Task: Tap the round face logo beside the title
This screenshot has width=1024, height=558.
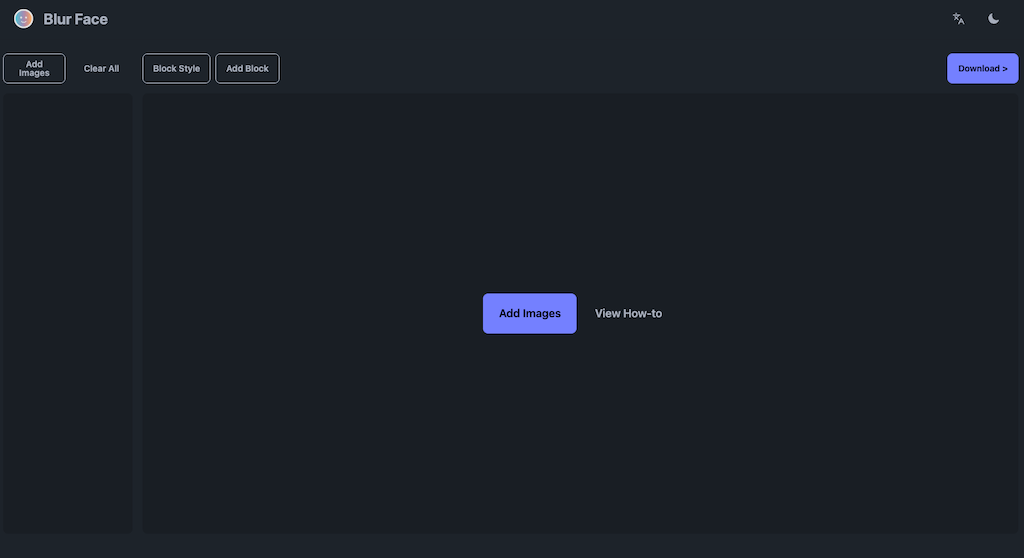Action: pyautogui.click(x=23, y=19)
